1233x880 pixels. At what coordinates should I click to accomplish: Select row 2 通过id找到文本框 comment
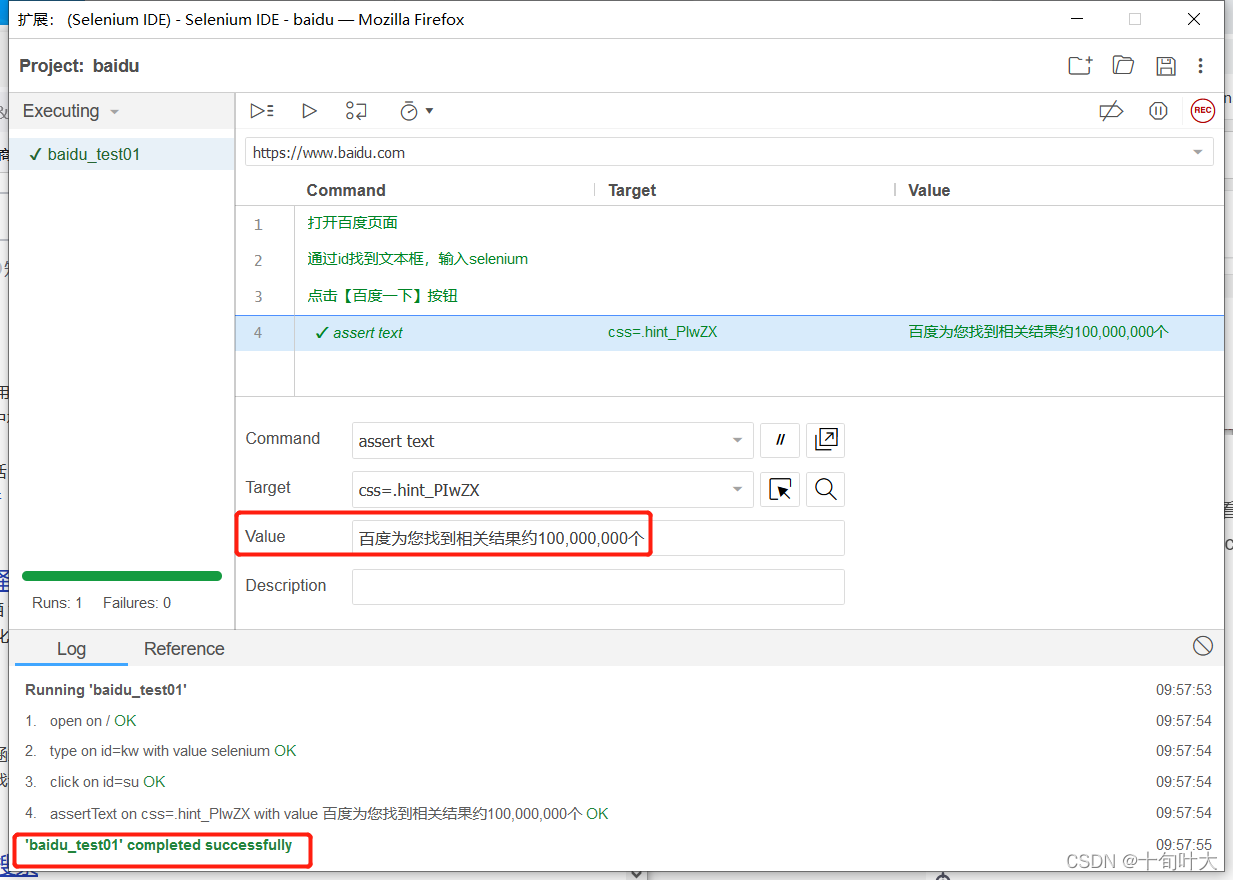point(729,259)
